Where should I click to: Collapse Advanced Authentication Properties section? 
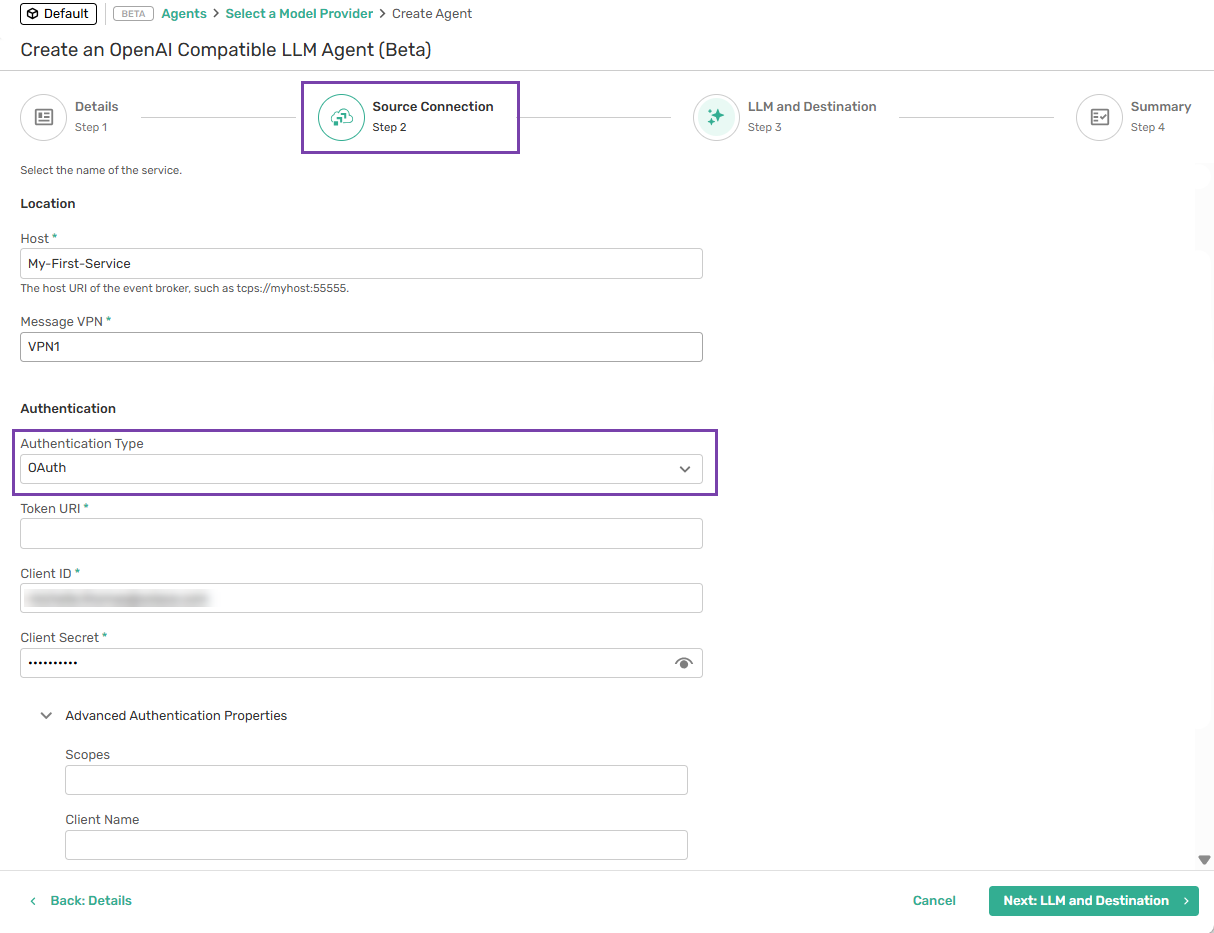pyautogui.click(x=46, y=716)
